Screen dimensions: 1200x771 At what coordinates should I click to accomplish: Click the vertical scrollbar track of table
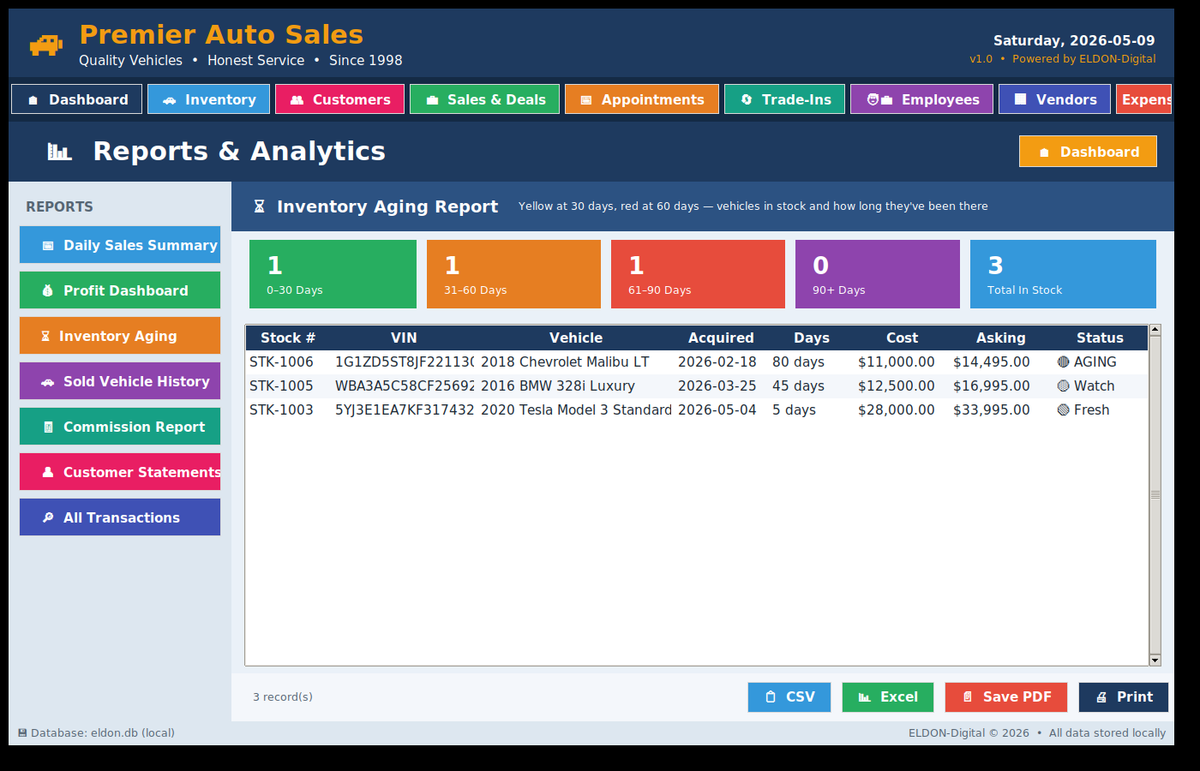click(1155, 495)
